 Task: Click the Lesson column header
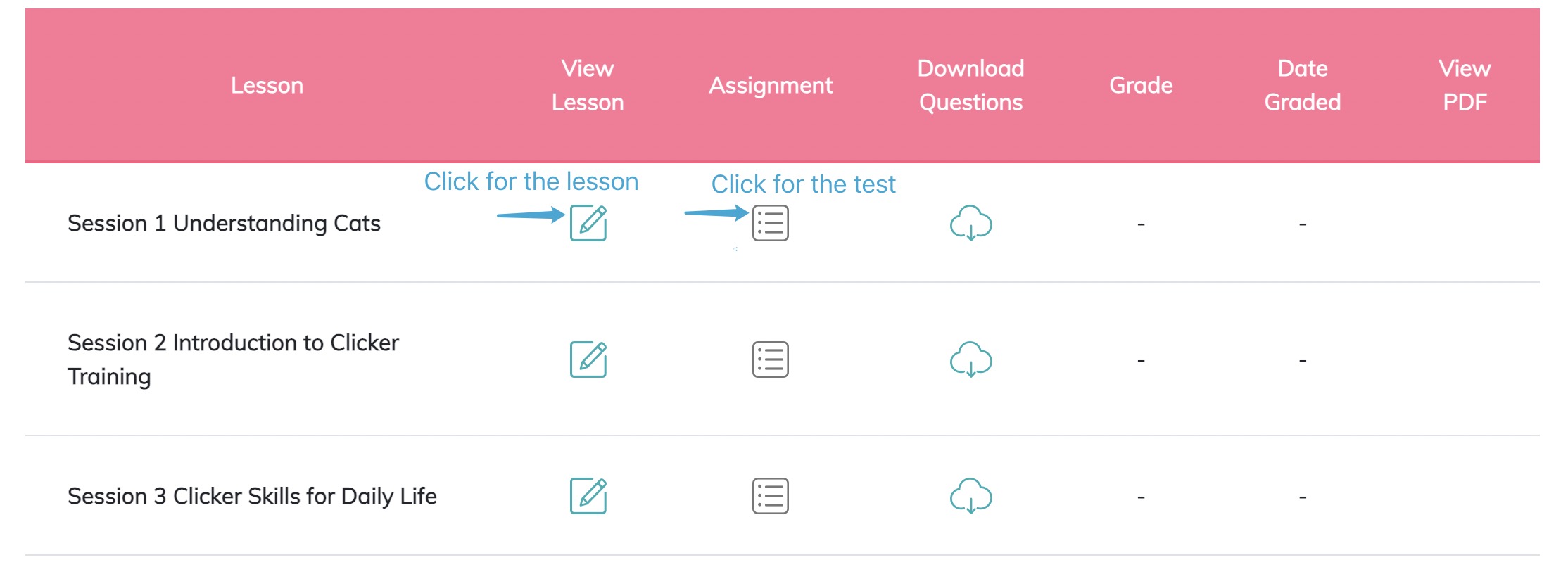[x=267, y=85]
